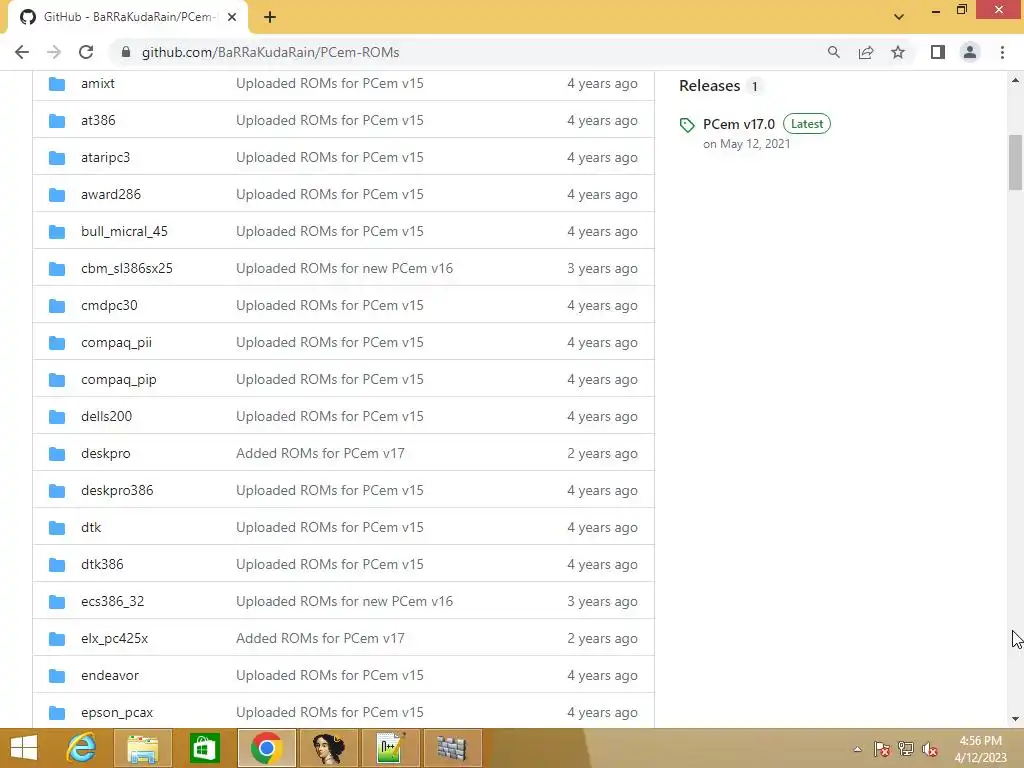Click scrollbar down arrow
1024x768 pixels.
(1015, 719)
